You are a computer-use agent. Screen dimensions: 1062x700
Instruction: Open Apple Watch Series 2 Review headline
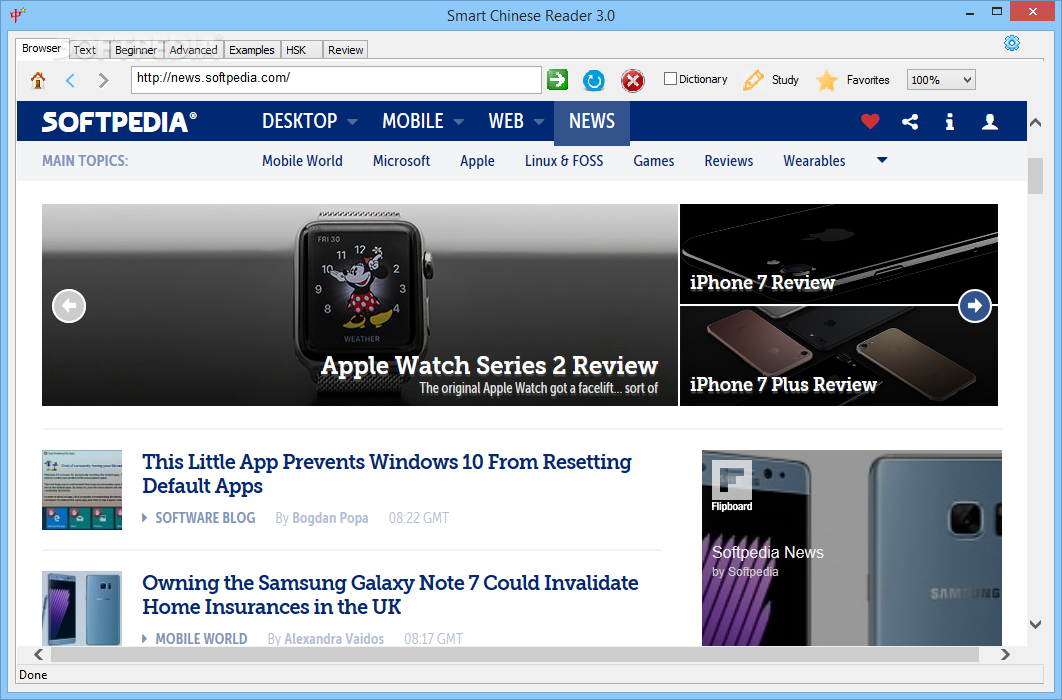[489, 366]
